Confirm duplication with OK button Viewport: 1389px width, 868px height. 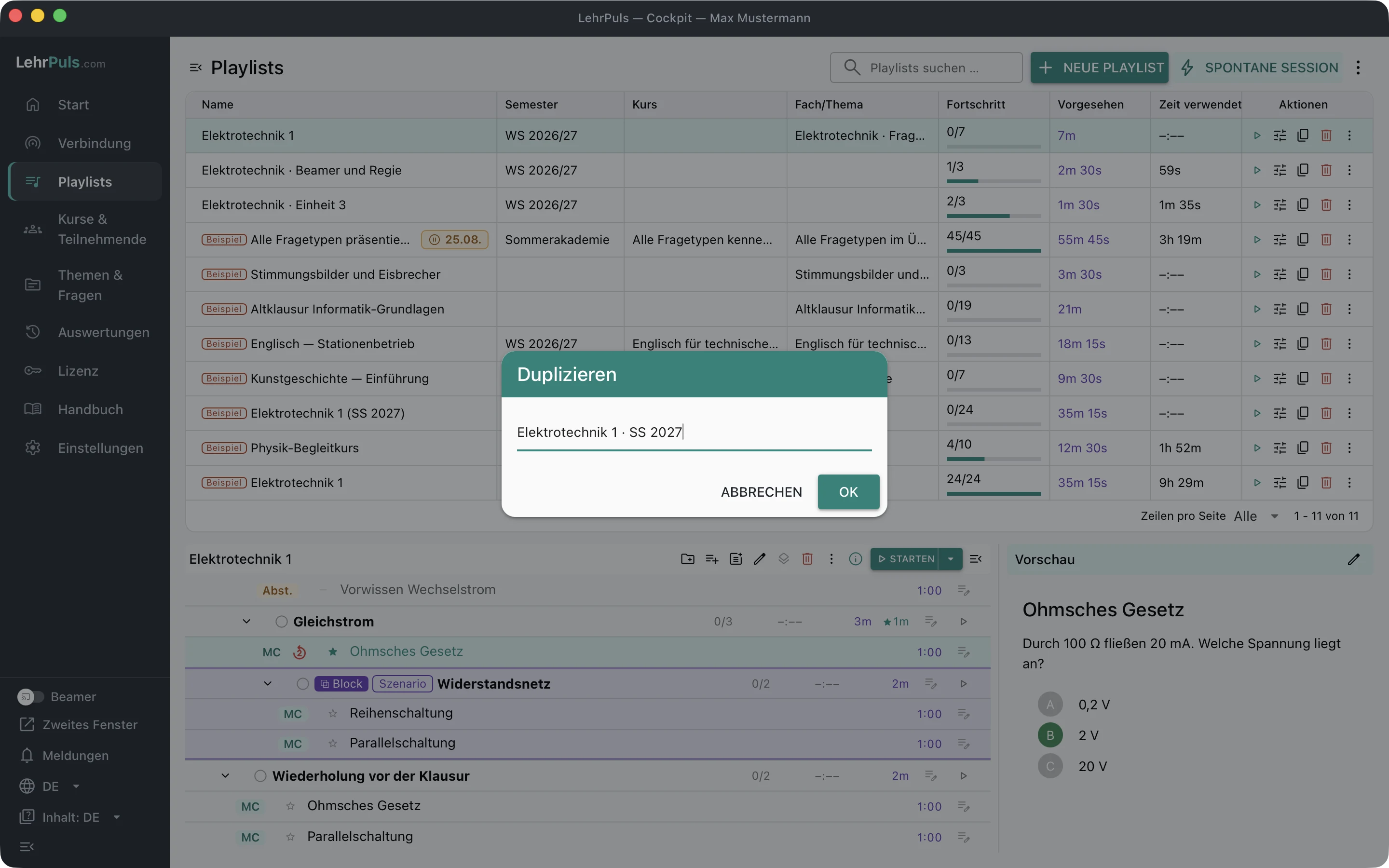848,492
